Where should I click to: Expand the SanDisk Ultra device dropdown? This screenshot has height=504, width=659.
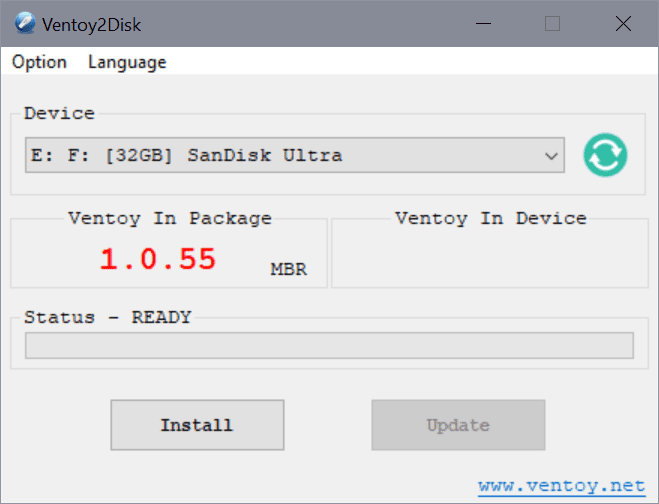pos(295,155)
